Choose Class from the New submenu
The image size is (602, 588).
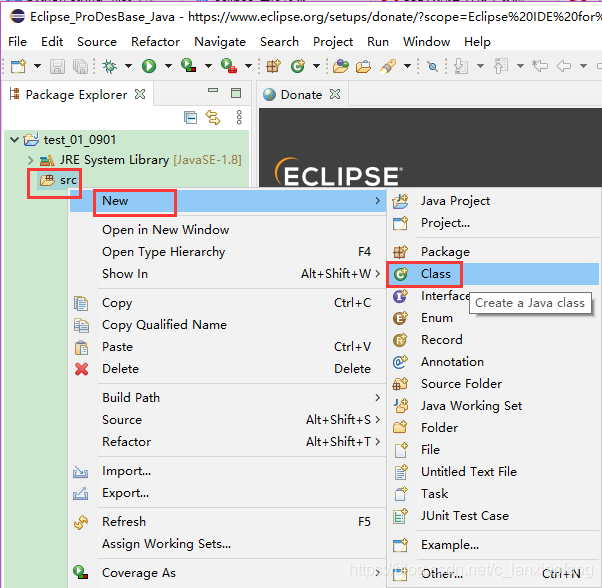(494, 274)
